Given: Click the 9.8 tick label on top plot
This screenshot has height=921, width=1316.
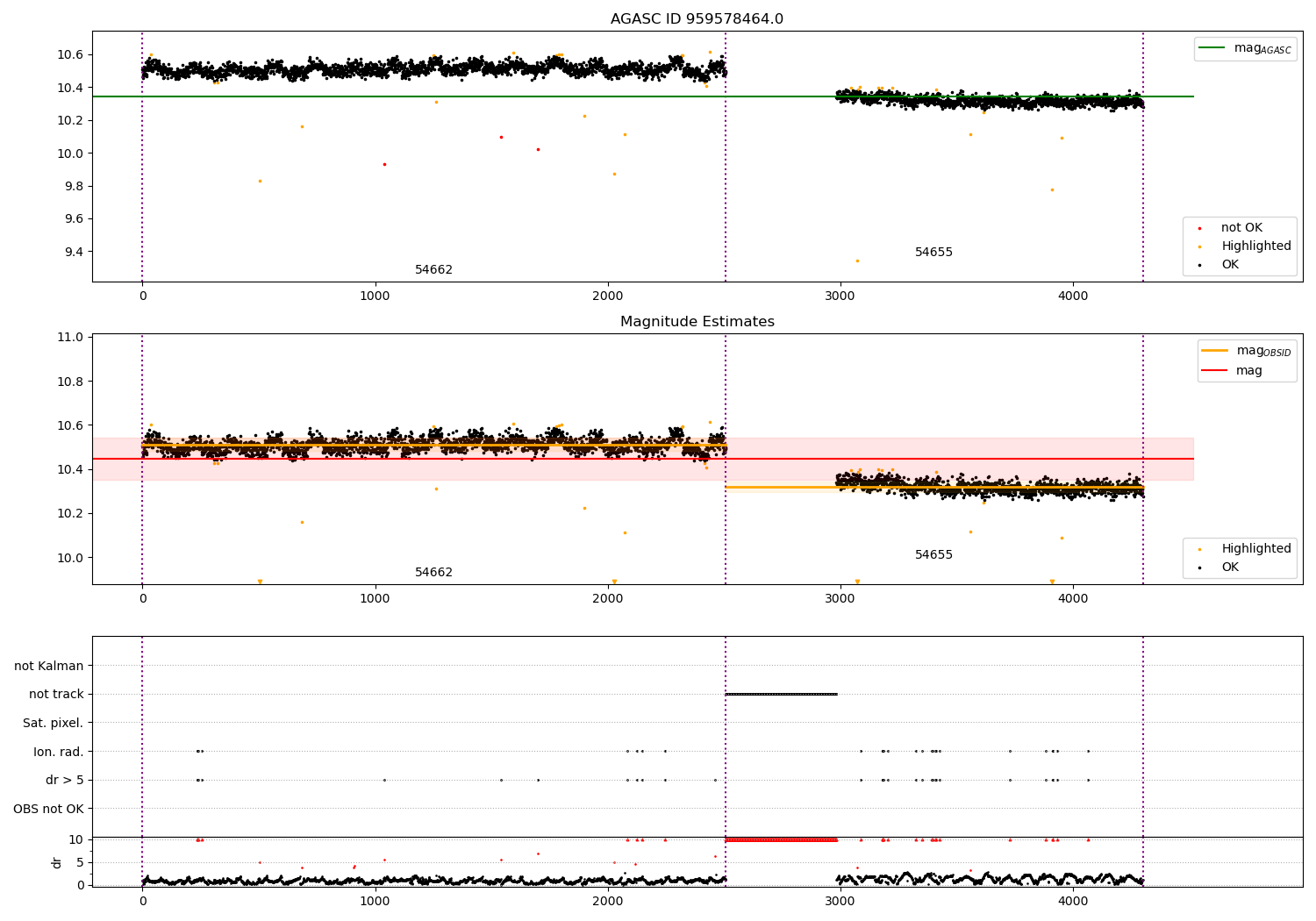Looking at the screenshot, I should (74, 187).
